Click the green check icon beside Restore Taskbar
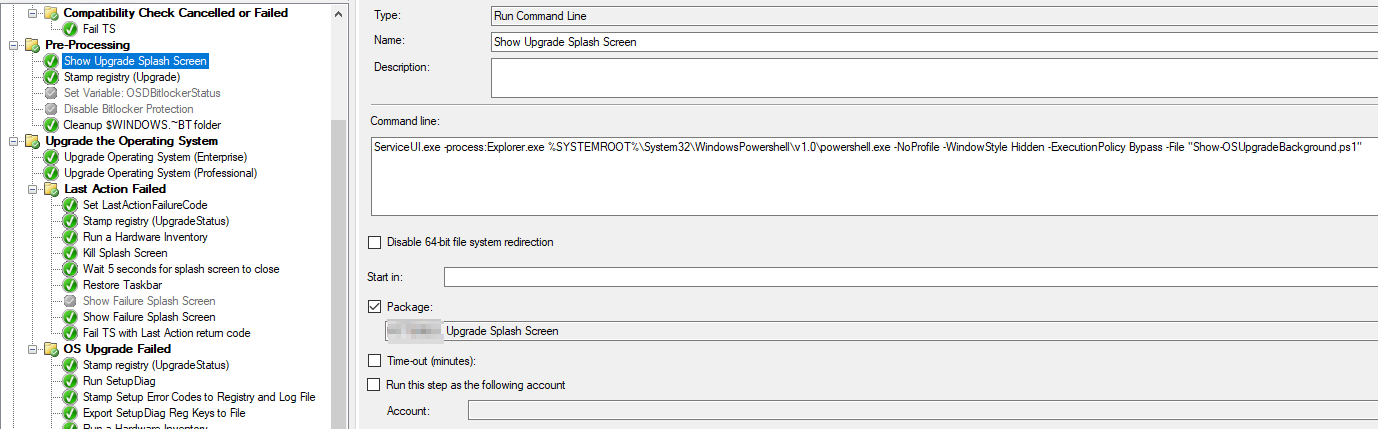Viewport: 1378px width, 429px height. pos(70,285)
